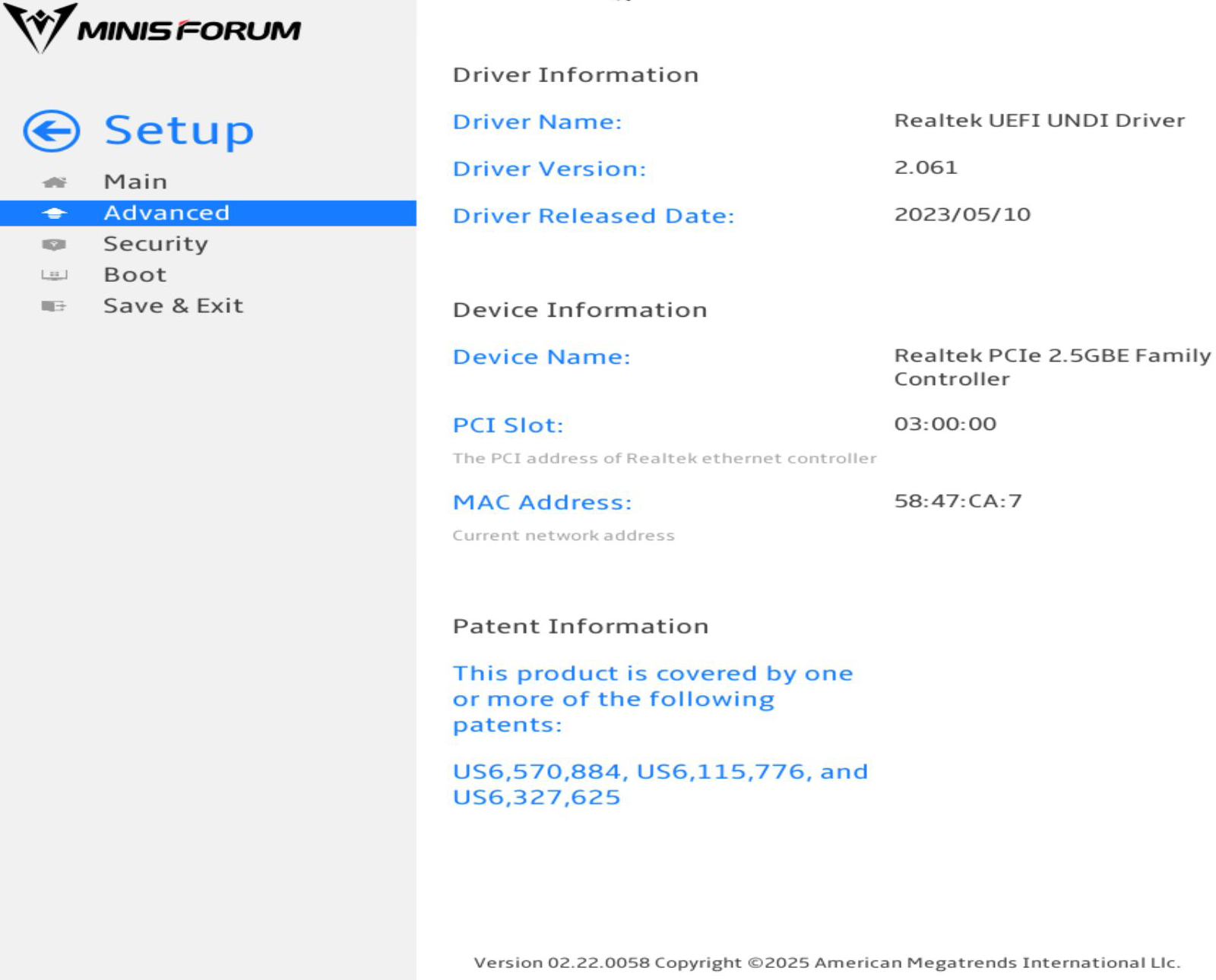Click the Setup heading
Viewport: 1216px width, 980px height.
pos(179,131)
